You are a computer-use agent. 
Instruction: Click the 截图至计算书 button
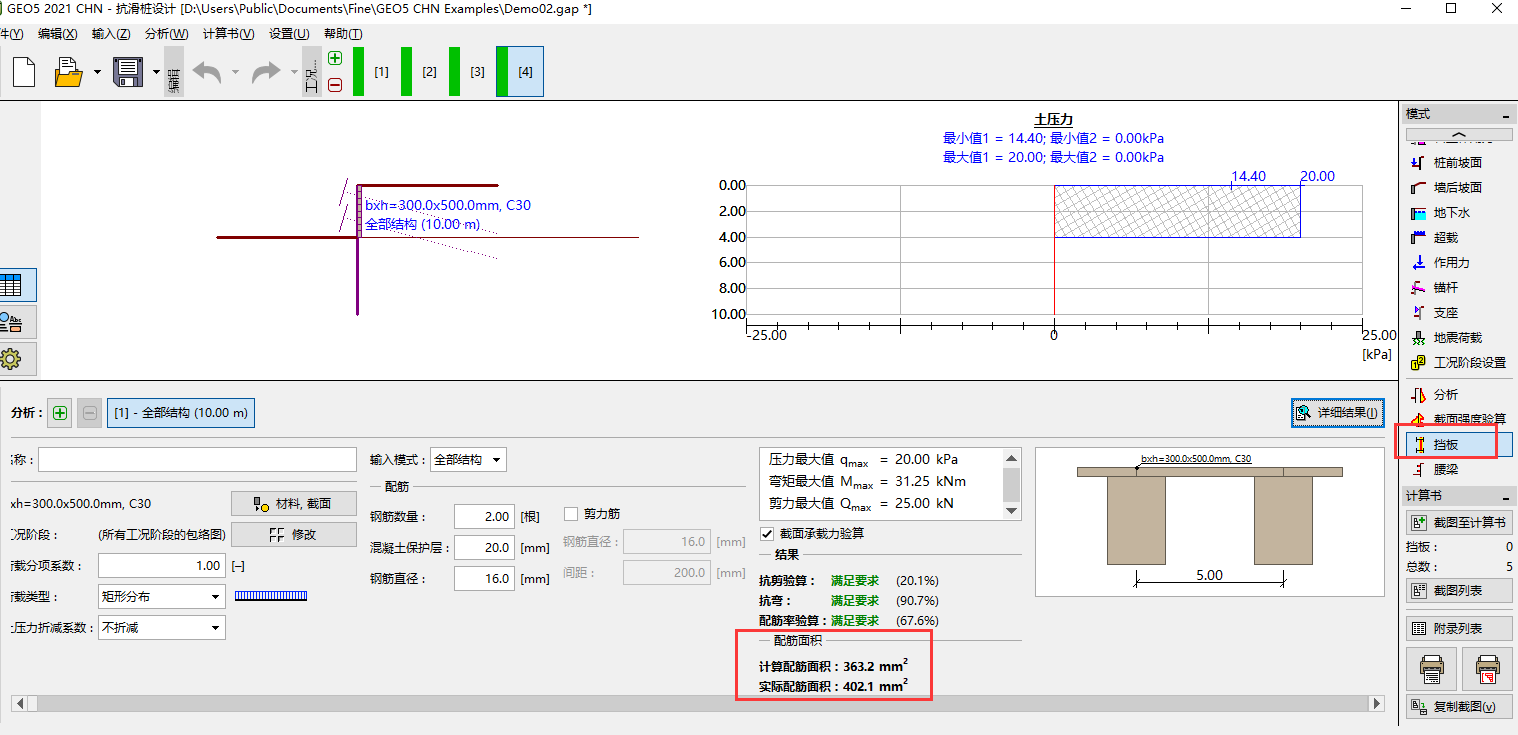coord(1460,522)
